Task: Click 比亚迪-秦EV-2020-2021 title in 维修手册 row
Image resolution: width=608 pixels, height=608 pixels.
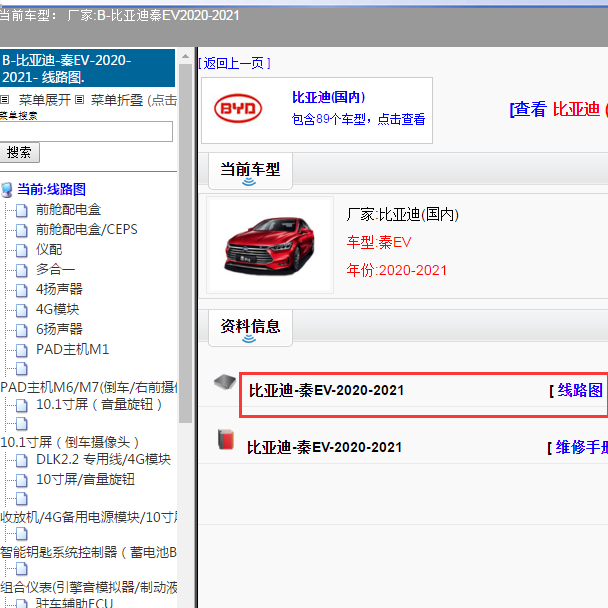Action: coord(325,447)
